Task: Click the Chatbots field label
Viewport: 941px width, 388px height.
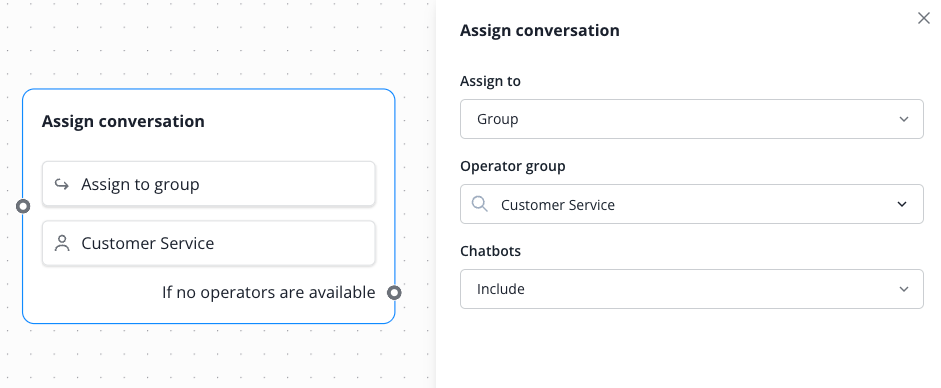Action: pyautogui.click(x=490, y=251)
